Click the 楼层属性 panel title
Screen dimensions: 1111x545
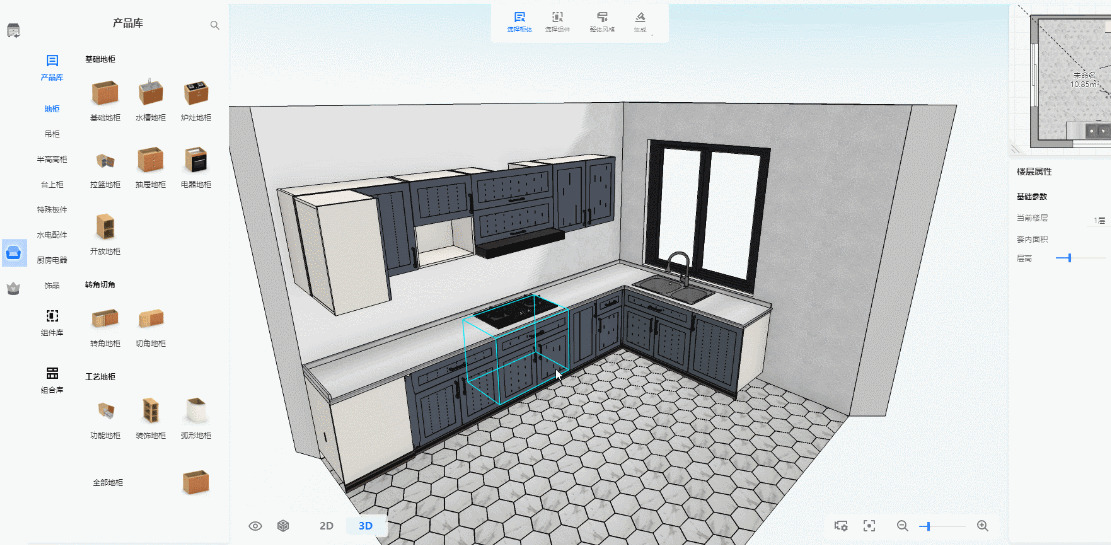pyautogui.click(x=1034, y=172)
